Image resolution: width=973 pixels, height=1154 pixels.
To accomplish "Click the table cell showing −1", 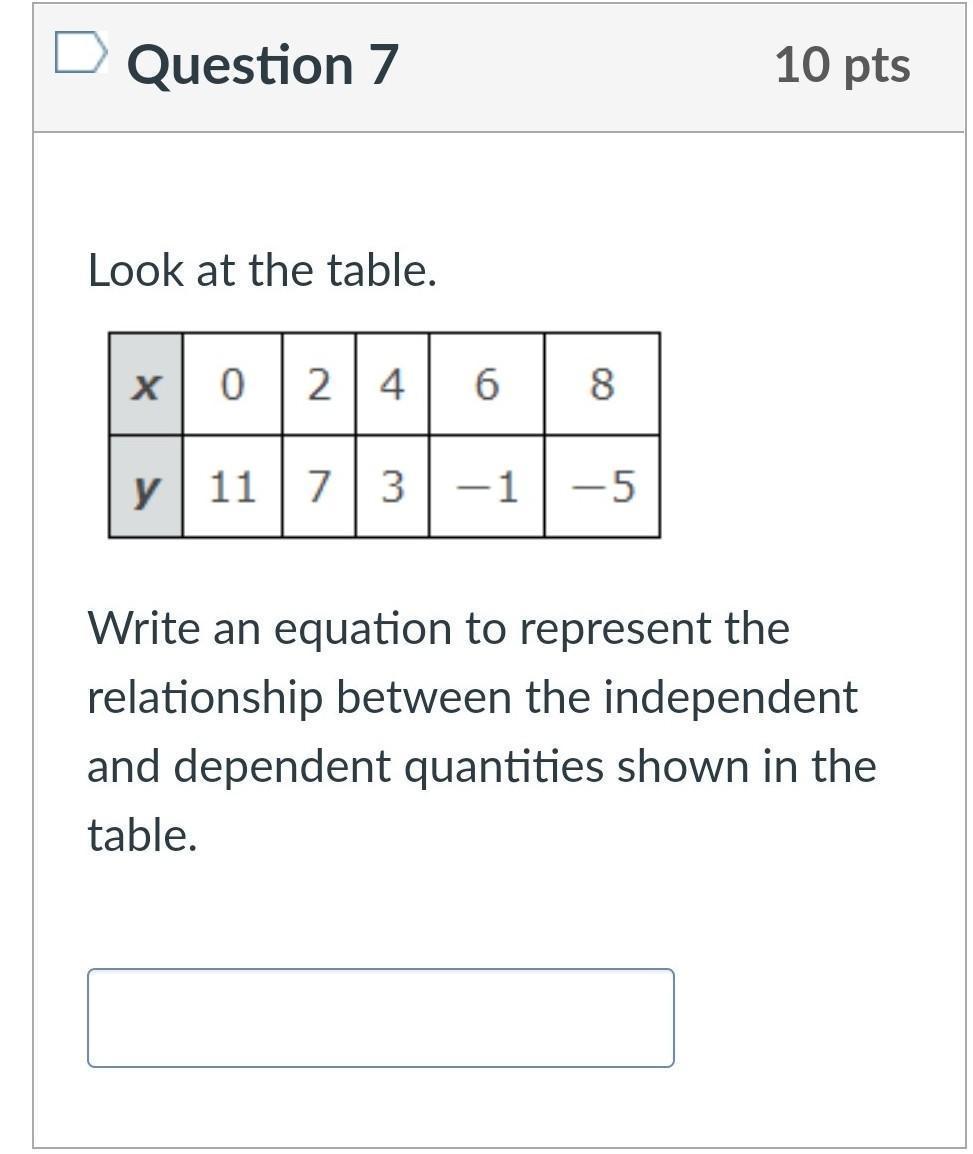I will point(486,486).
